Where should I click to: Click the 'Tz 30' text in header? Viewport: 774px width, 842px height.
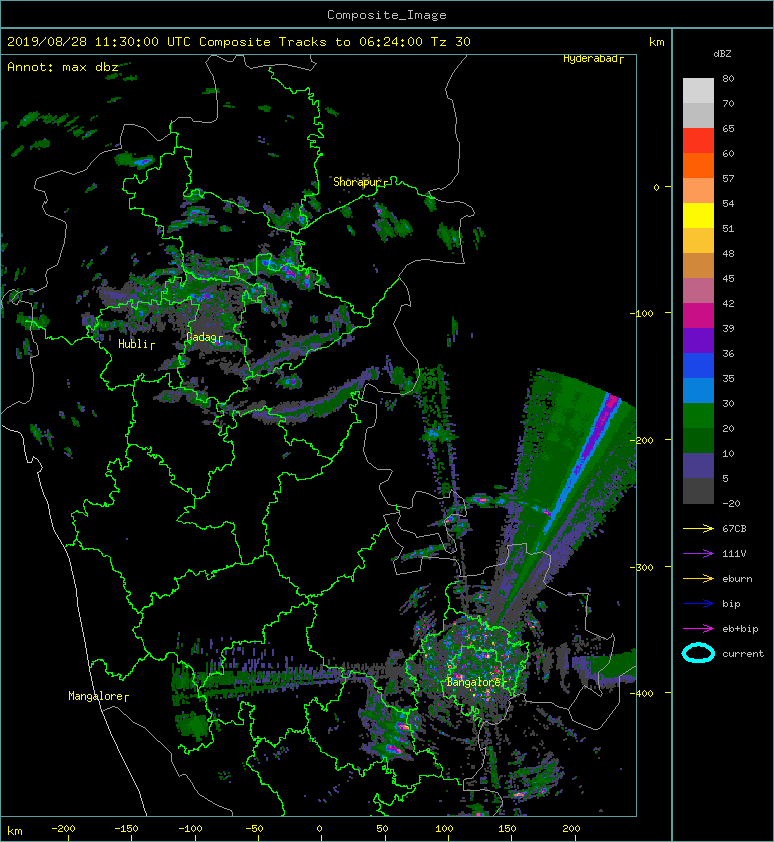click(x=451, y=42)
